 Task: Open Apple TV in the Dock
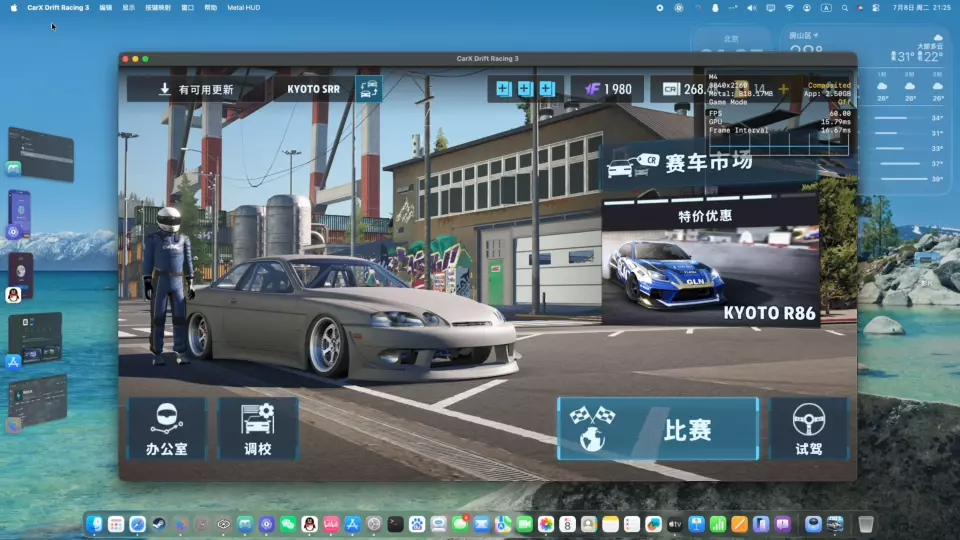tap(675, 524)
